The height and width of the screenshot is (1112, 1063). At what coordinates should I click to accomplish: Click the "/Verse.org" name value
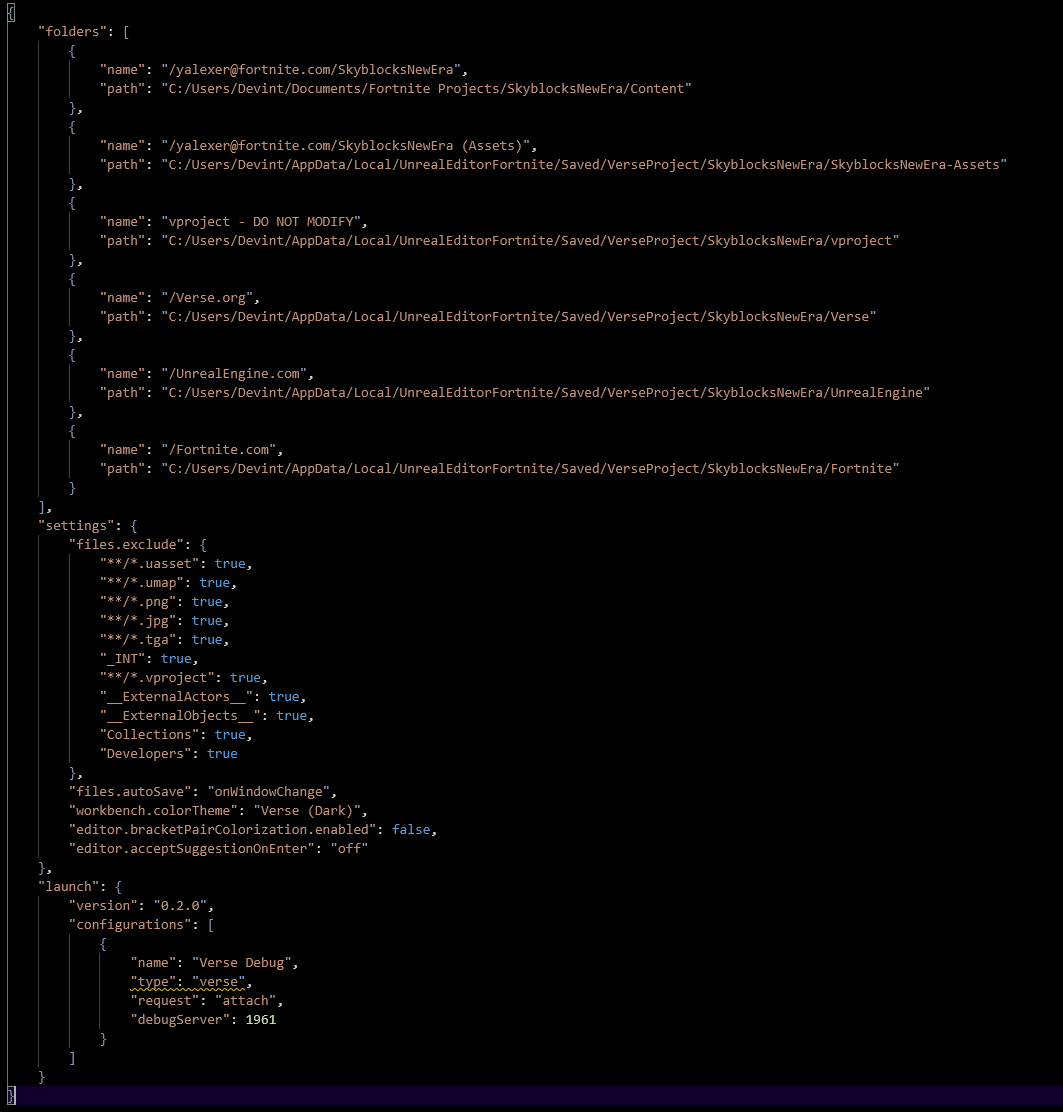(x=207, y=298)
